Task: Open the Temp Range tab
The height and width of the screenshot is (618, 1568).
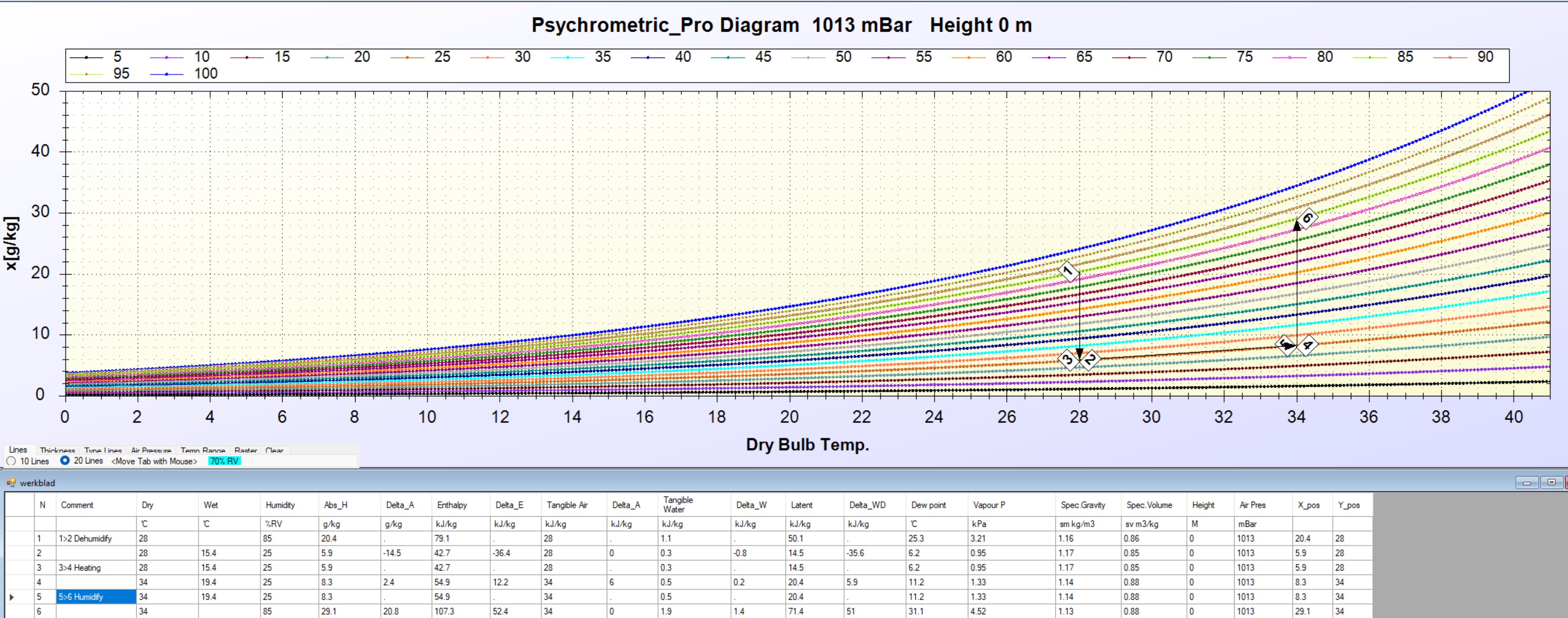Action: coord(203,451)
